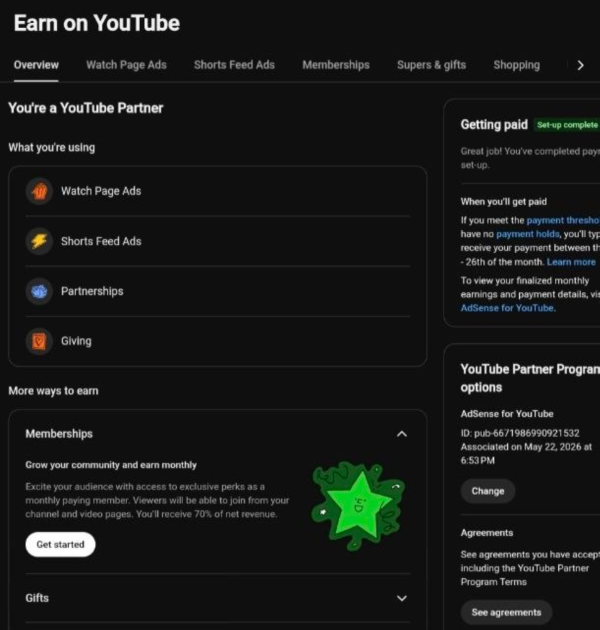
Task: Go to the Supers & gifts tab
Action: point(432,65)
